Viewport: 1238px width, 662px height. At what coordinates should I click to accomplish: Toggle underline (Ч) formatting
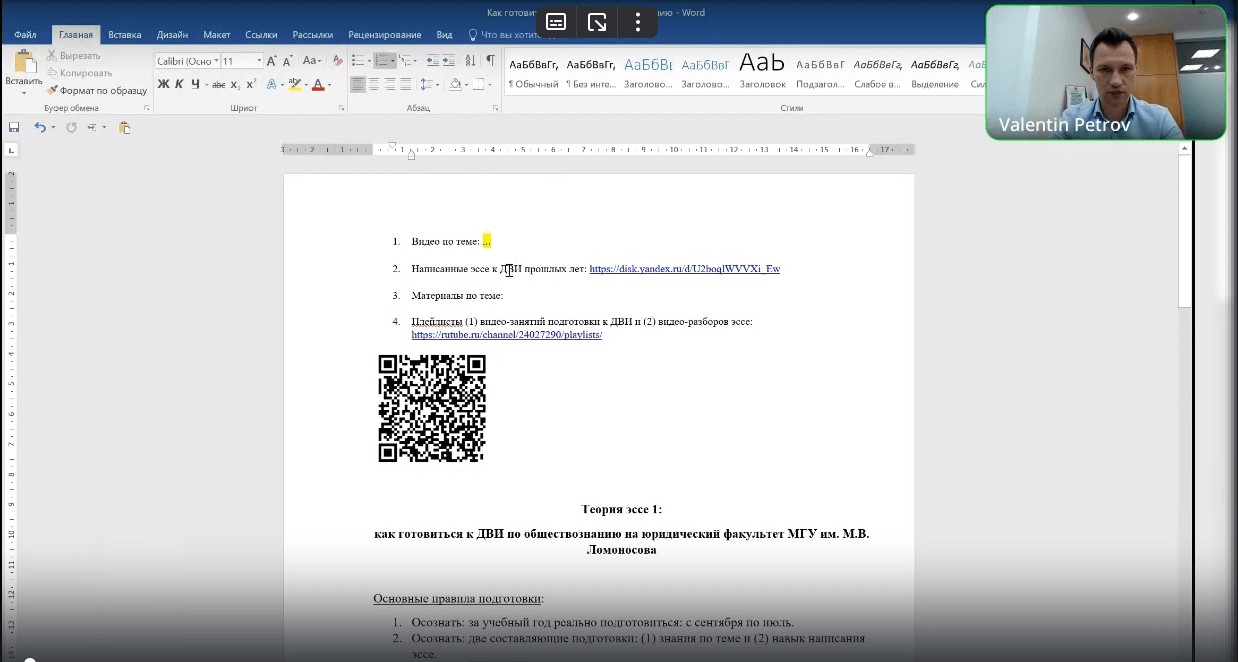click(x=195, y=85)
